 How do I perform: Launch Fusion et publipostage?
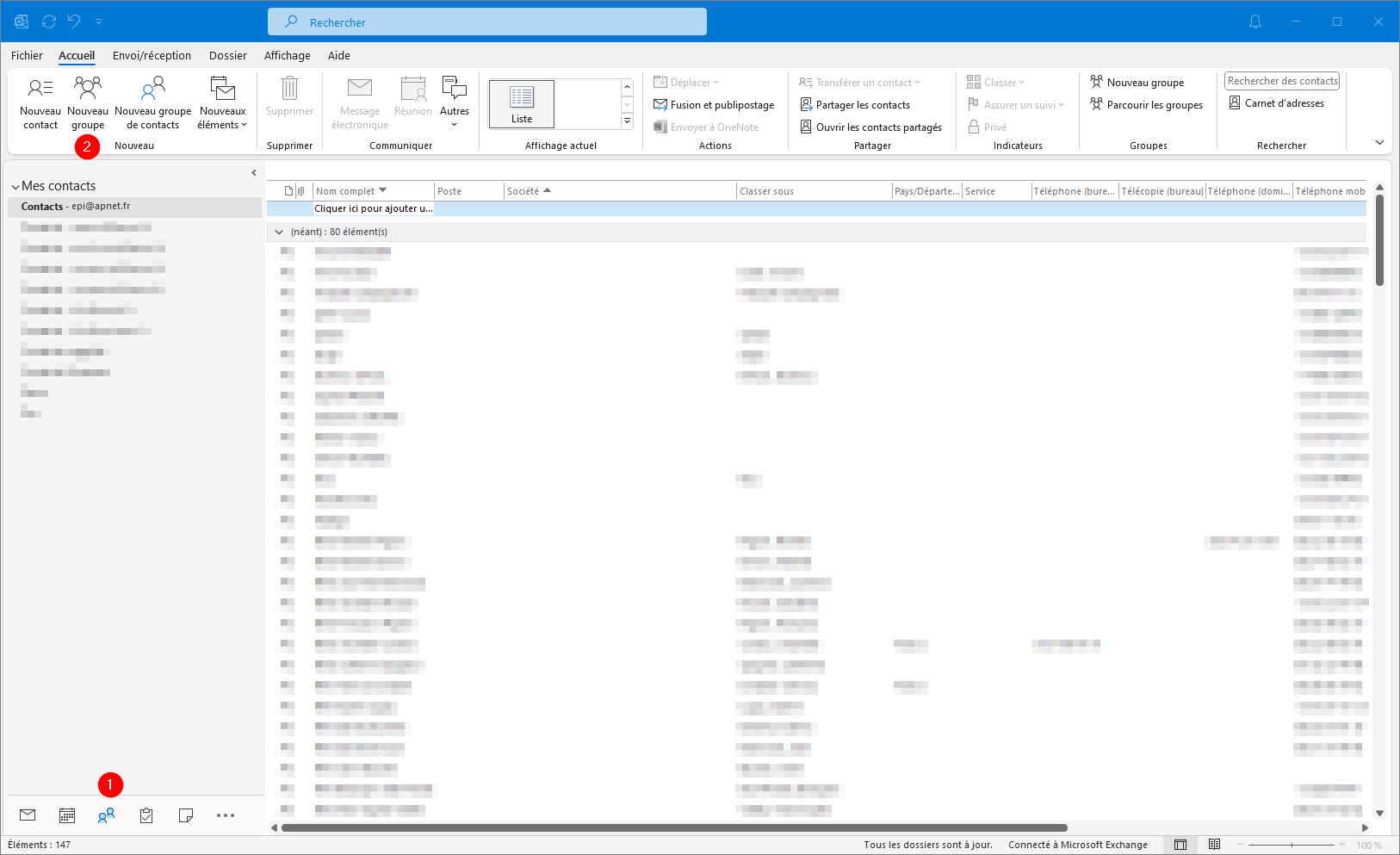(714, 105)
